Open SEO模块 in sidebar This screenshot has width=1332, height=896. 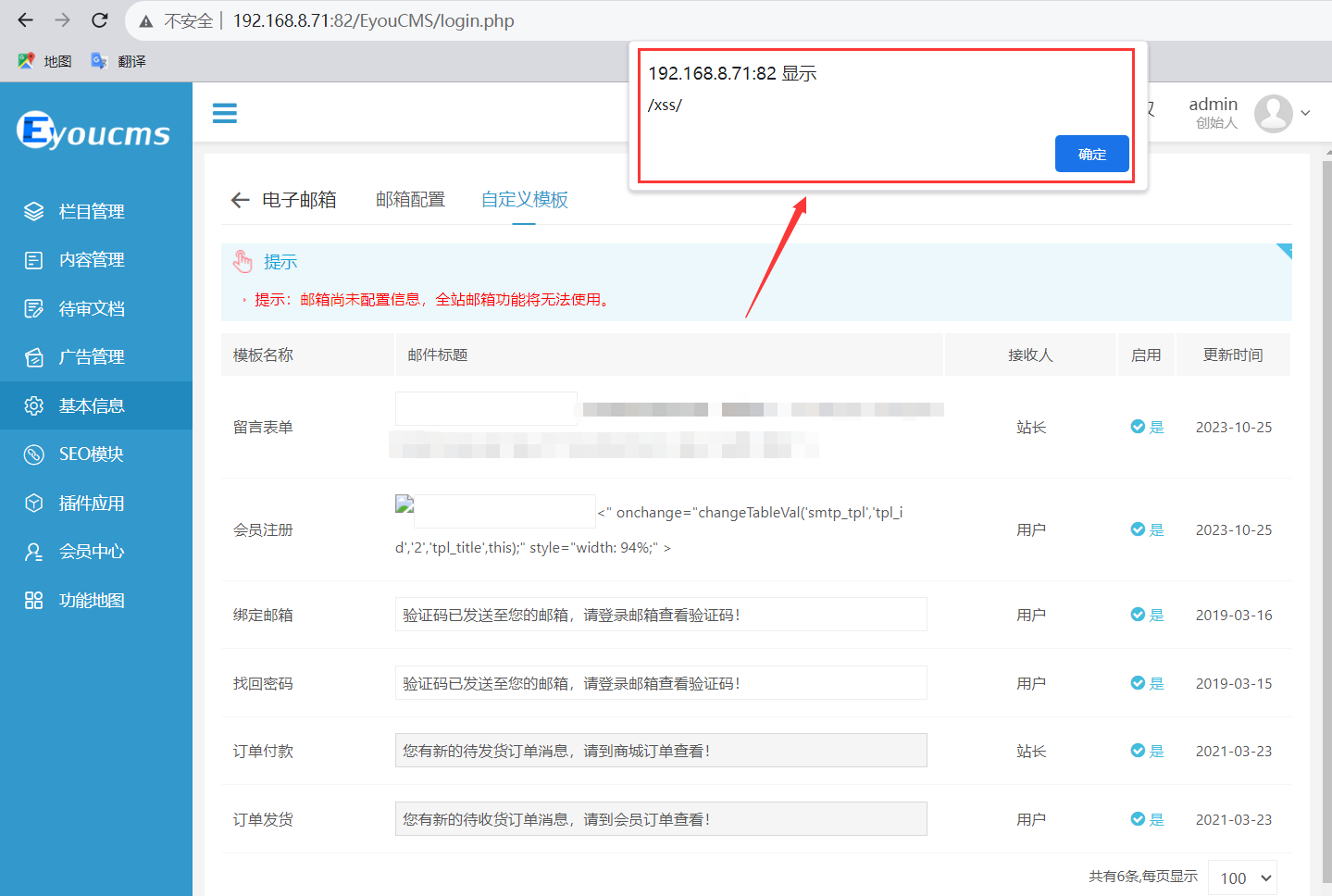point(96,454)
